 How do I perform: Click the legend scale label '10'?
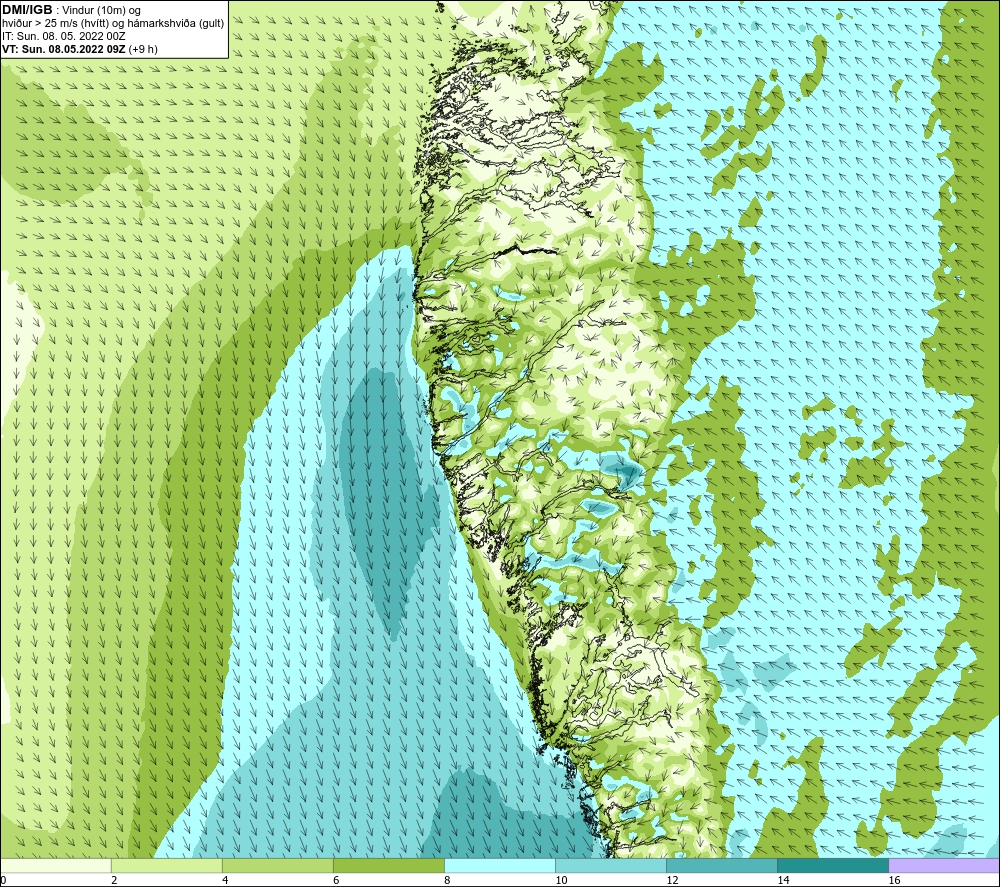[561, 880]
